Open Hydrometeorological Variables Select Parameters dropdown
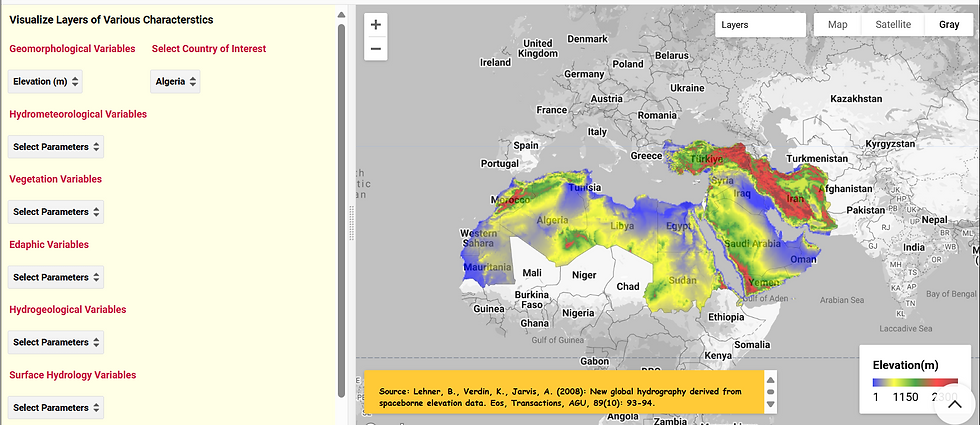980x425 pixels. 56,147
